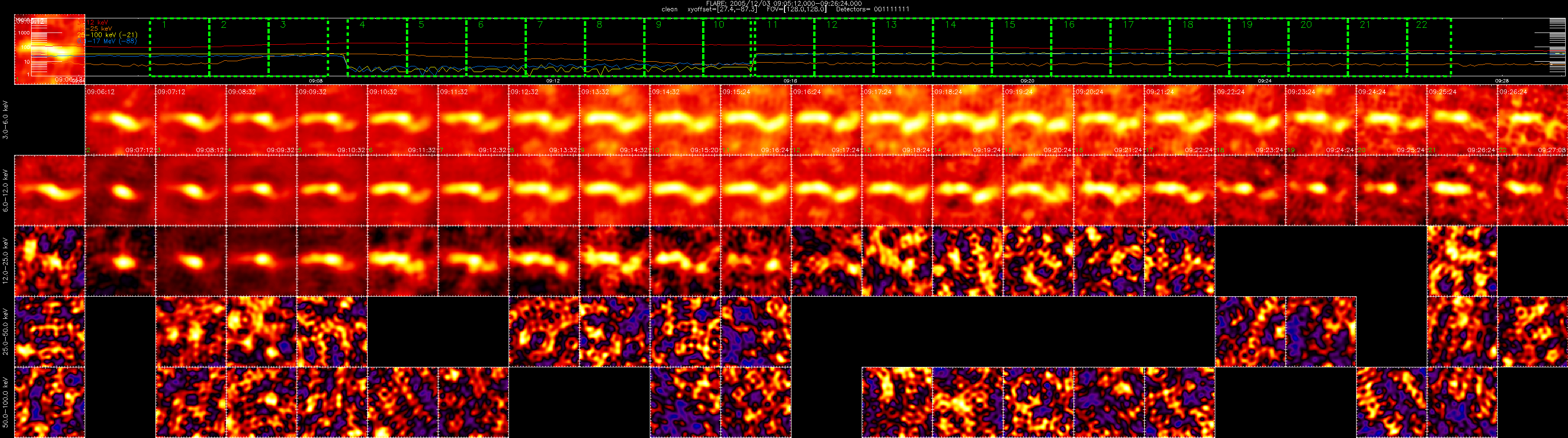Open the 25–50 keV image for interval 18
Viewport: 1568px width, 438px height.
(1250, 332)
